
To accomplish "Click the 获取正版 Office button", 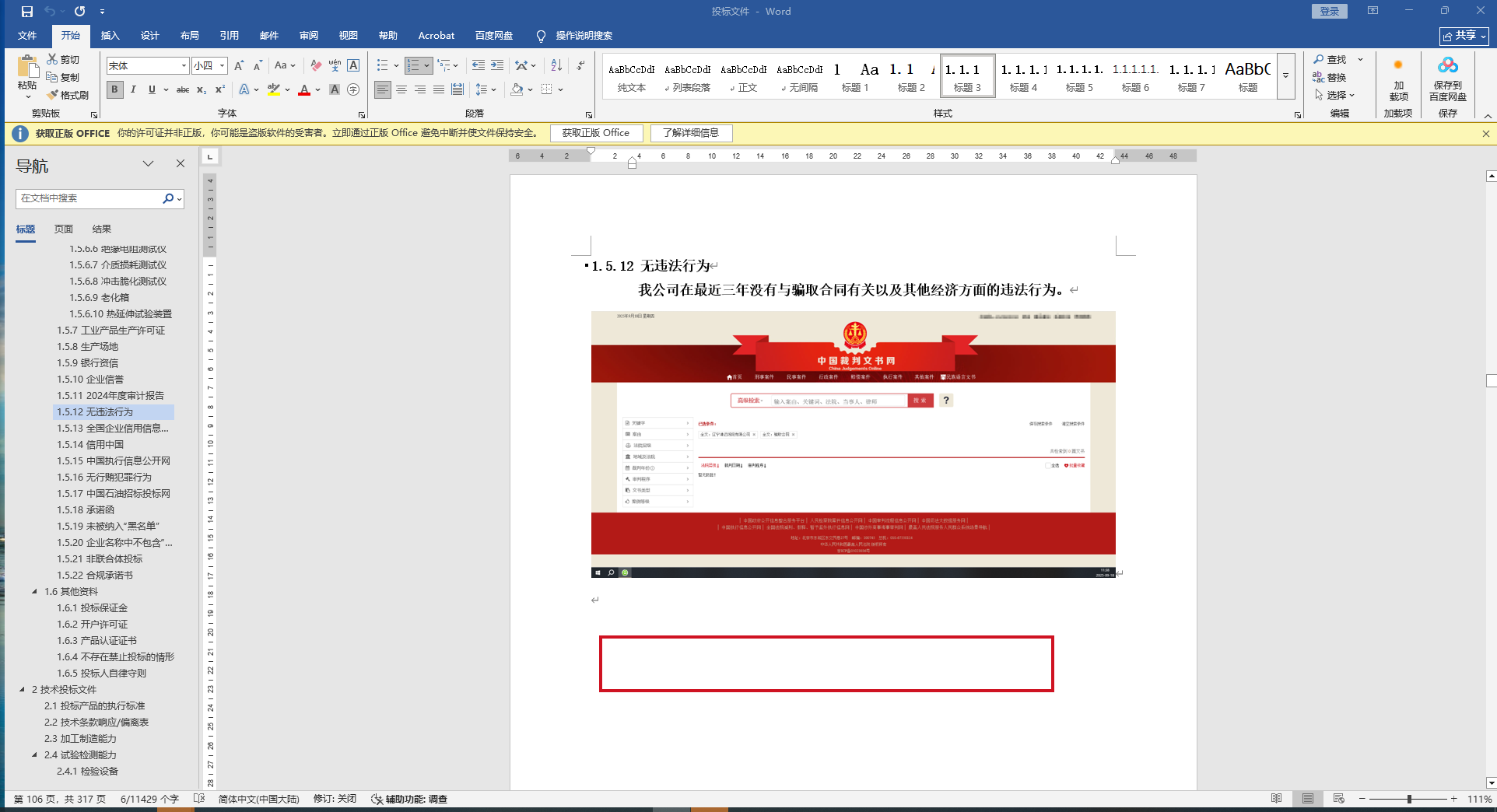I will [x=596, y=133].
